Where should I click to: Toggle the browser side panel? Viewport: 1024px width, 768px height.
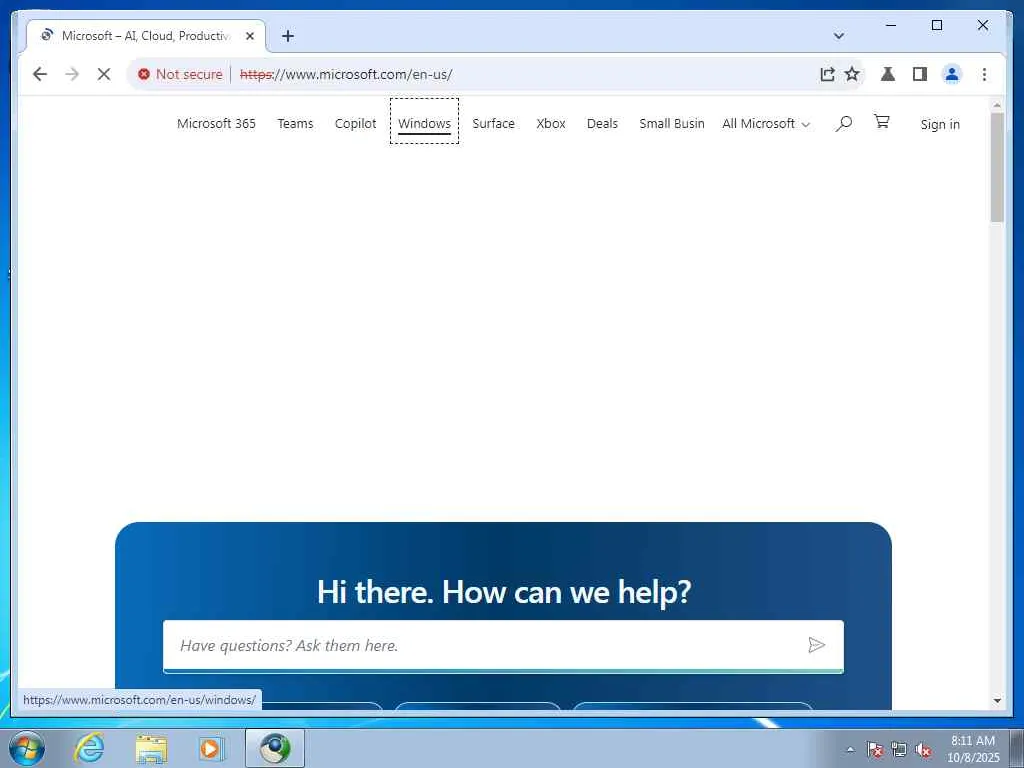920,74
